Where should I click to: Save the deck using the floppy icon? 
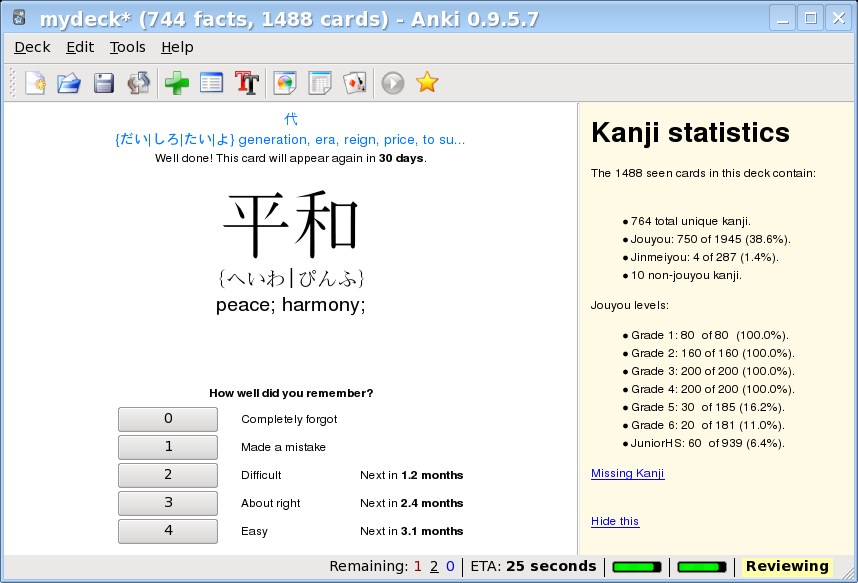pyautogui.click(x=103, y=83)
